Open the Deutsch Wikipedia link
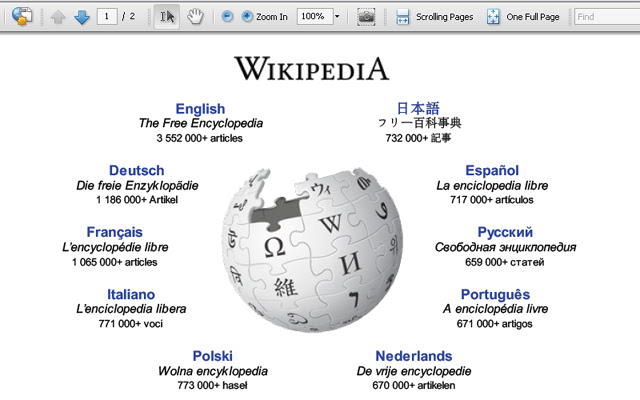Viewport: 640px width, 400px height. [137, 170]
